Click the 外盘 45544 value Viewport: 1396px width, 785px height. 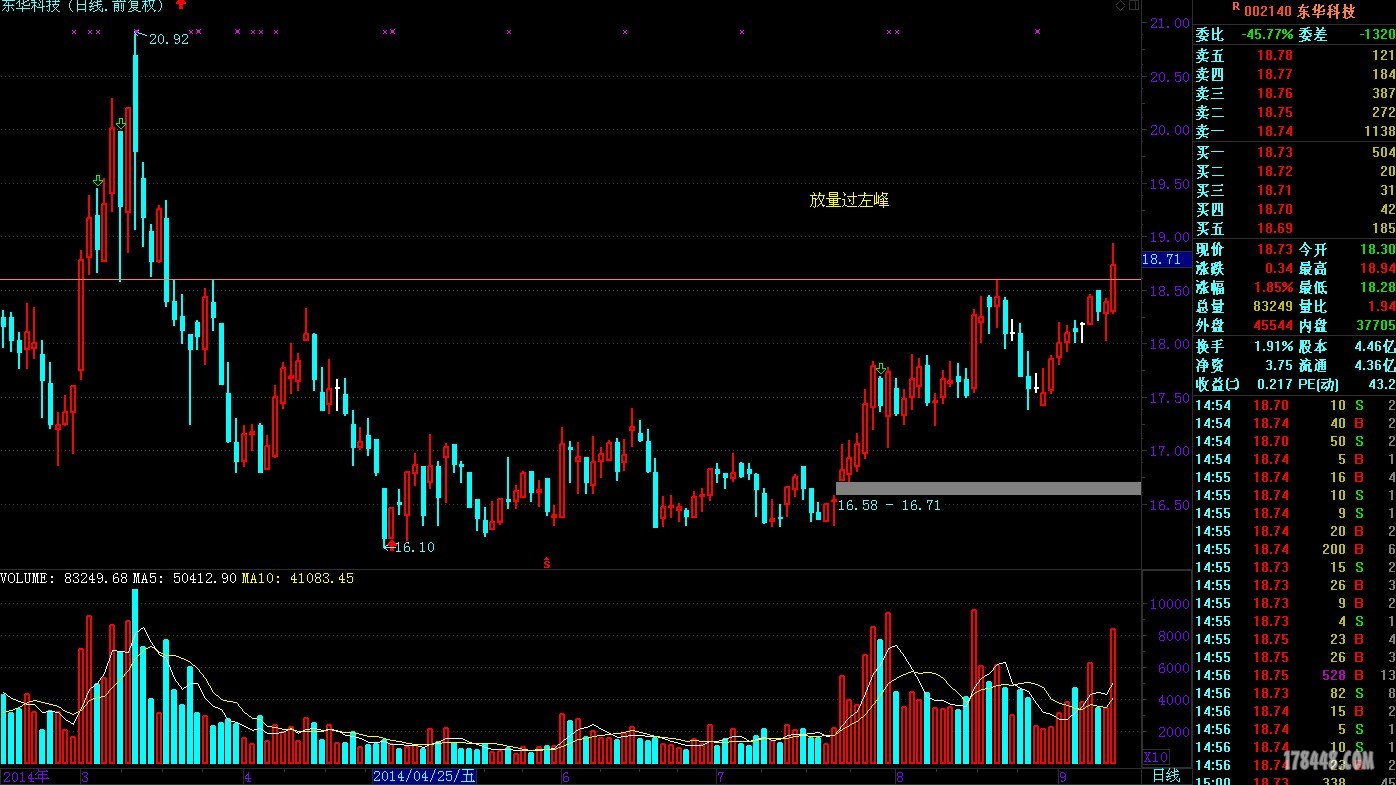coord(1273,326)
